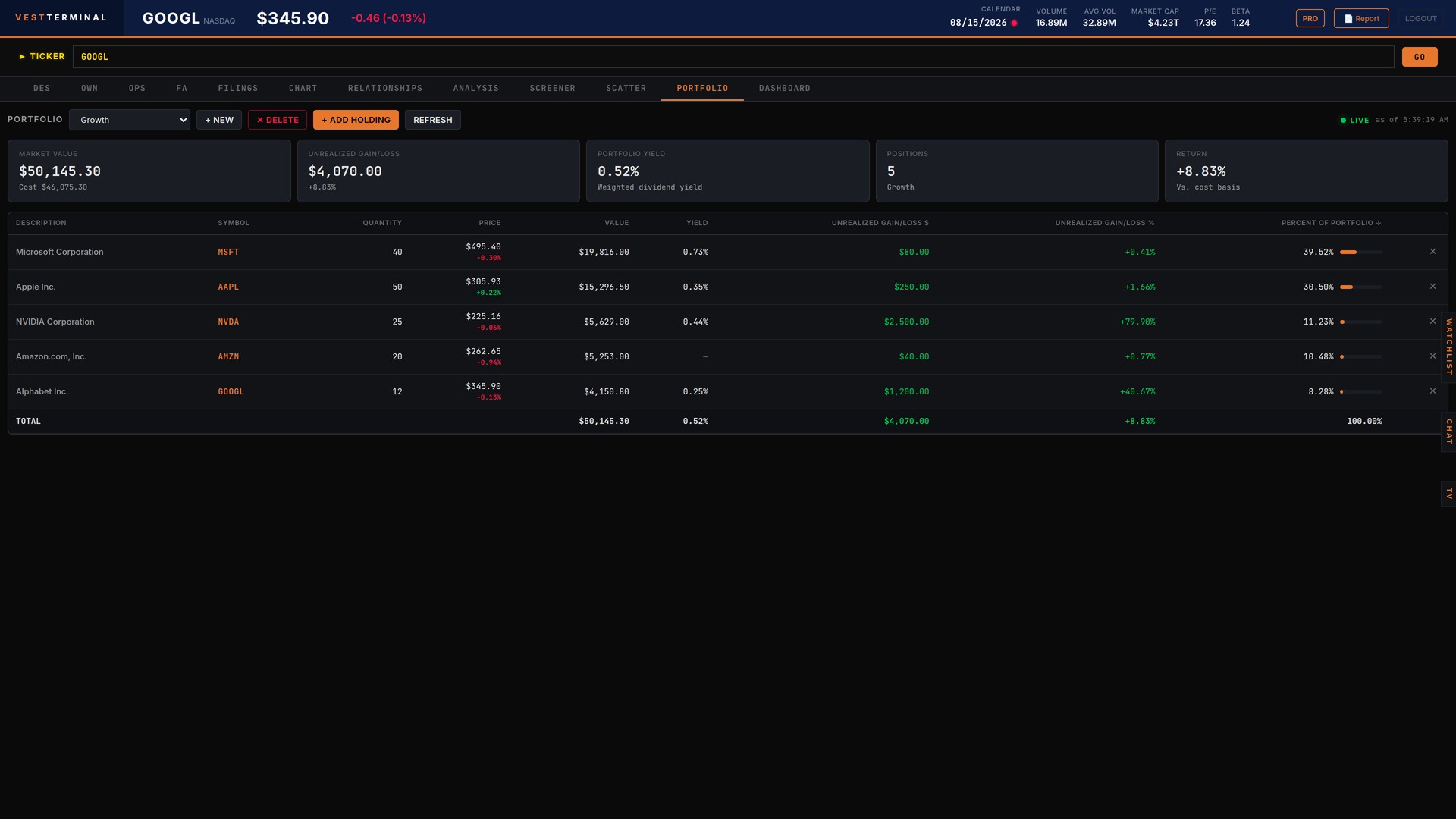
Task: Remove the Microsoft Corporation holding row
Action: (1432, 252)
